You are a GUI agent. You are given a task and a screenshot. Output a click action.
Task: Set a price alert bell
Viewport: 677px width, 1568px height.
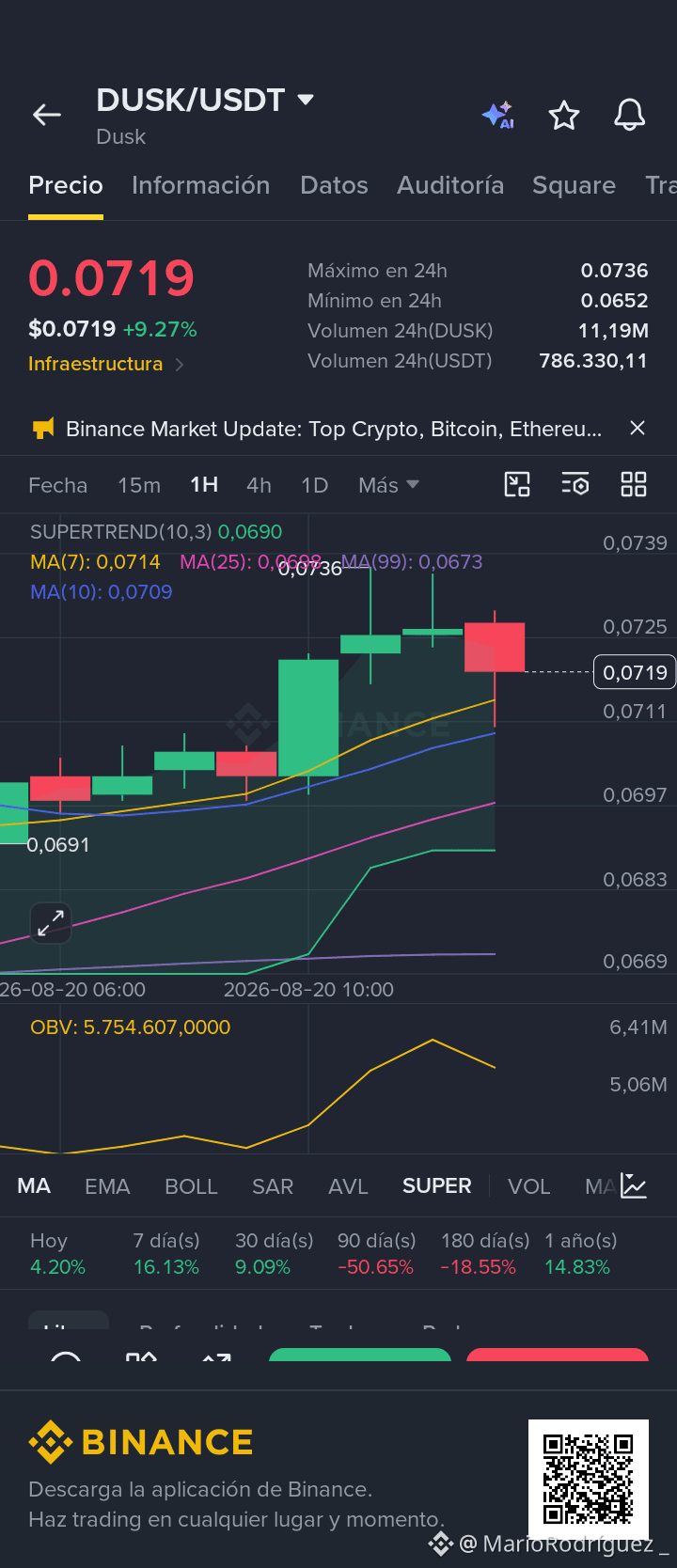tap(630, 115)
